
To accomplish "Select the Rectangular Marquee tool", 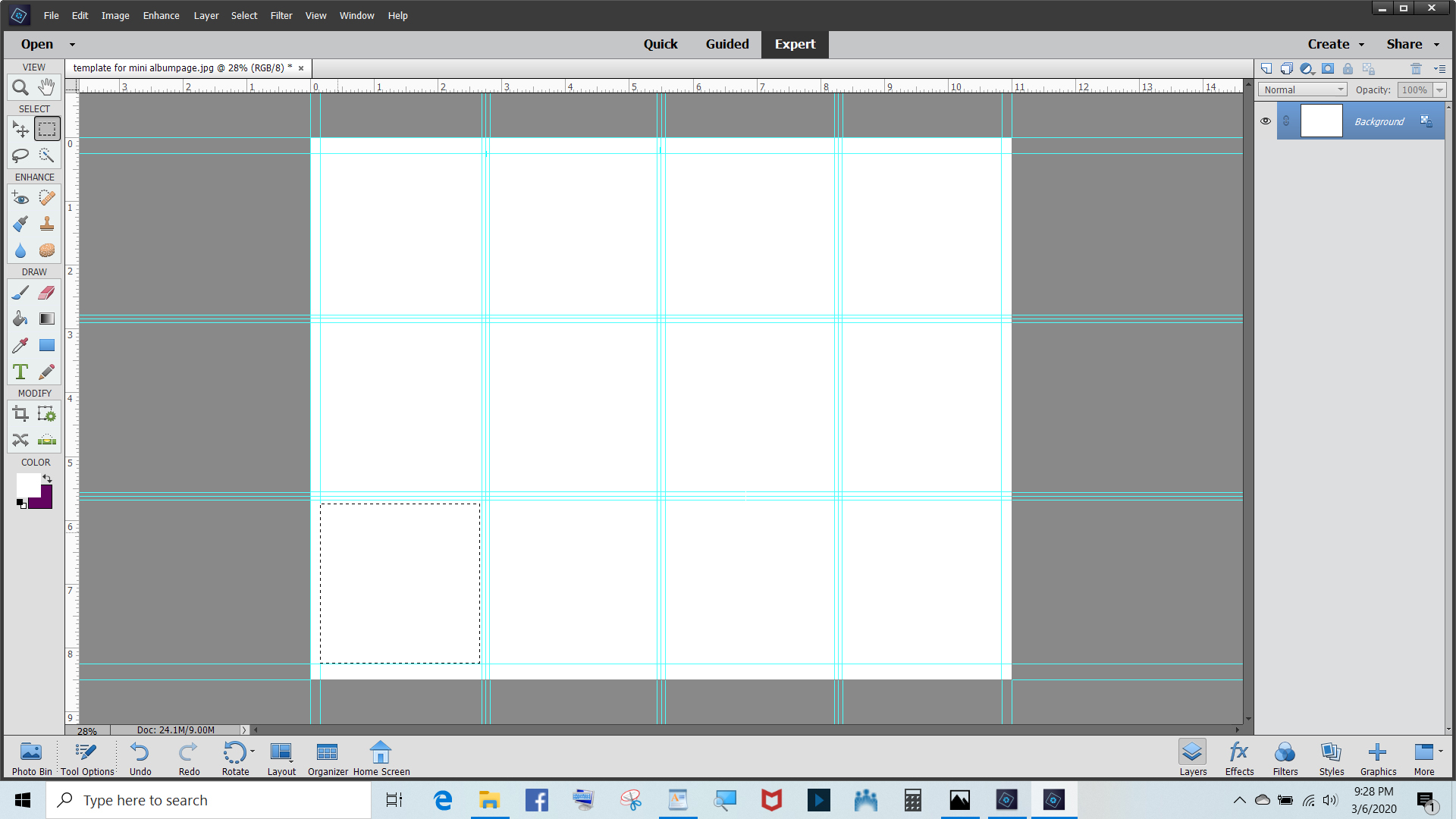I will point(47,128).
